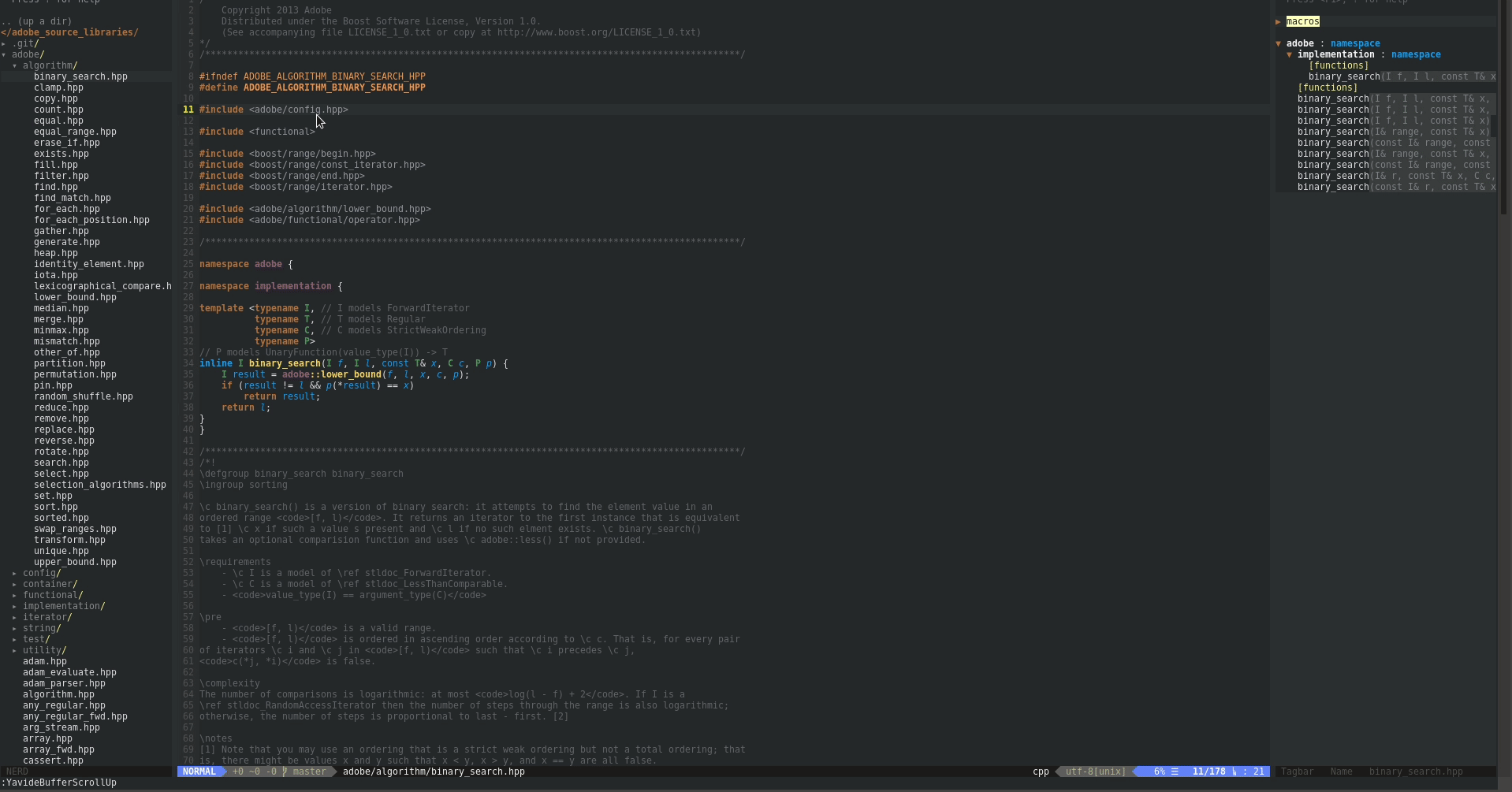
Task: Expand the config folder arrow
Action: click(x=15, y=573)
